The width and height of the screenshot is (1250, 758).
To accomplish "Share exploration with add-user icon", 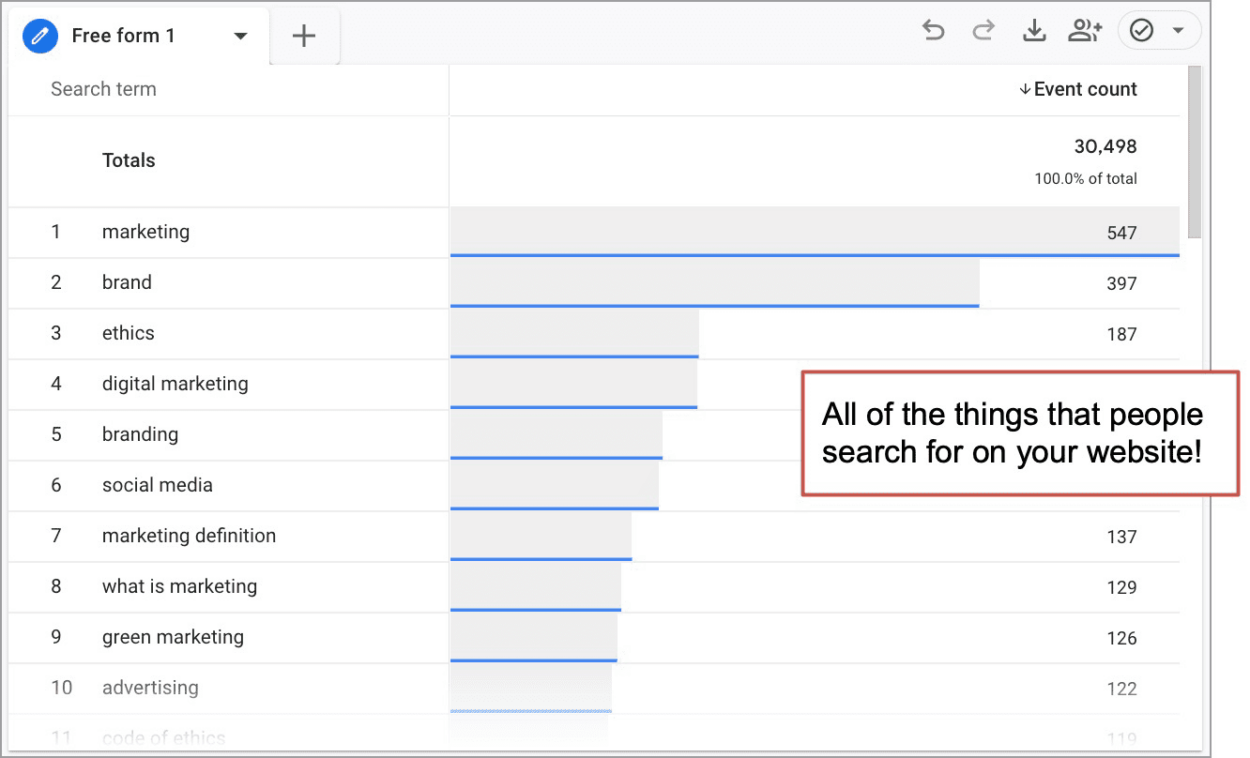I will [x=1084, y=32].
